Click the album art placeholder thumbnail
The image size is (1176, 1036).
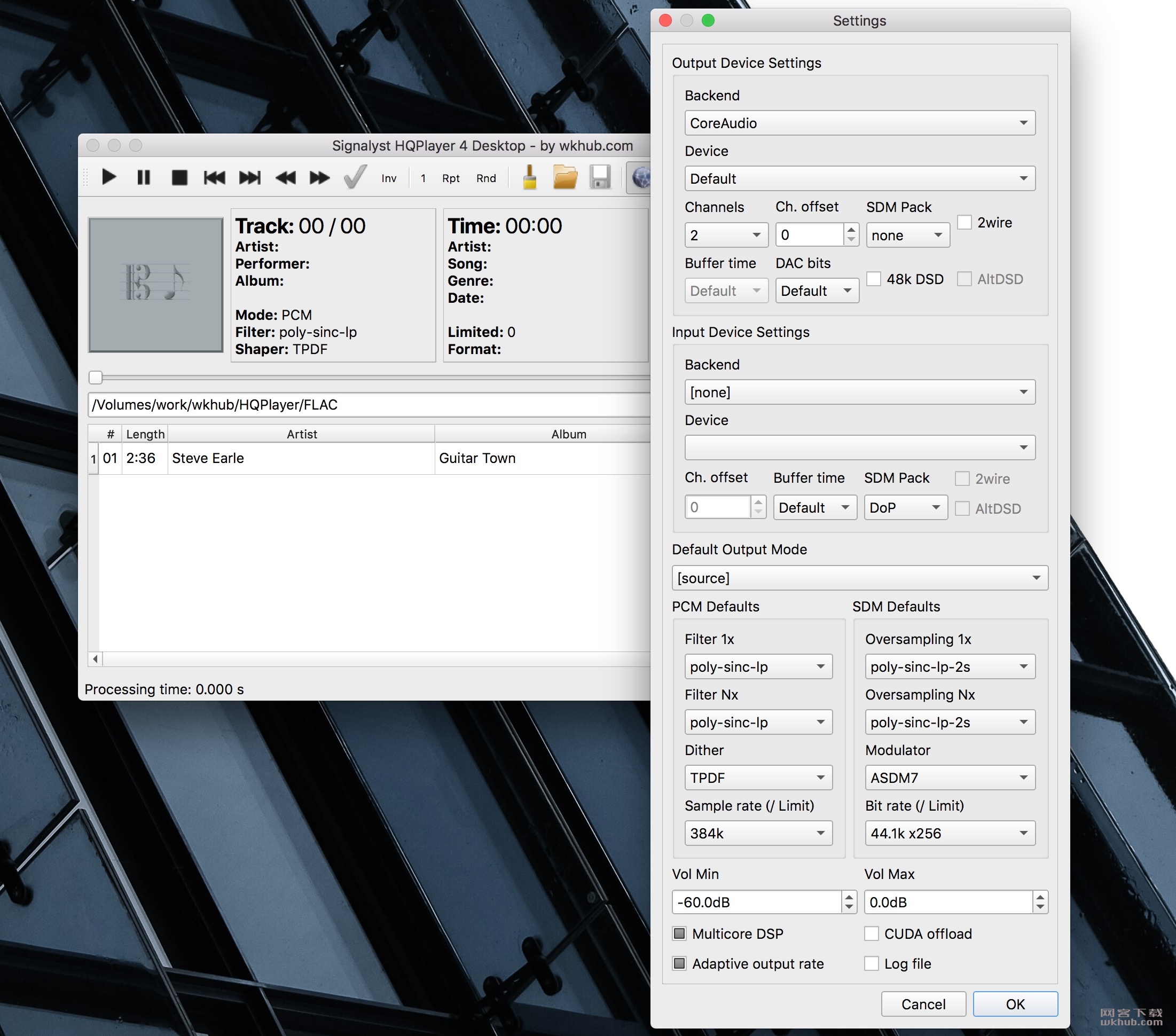coord(156,284)
